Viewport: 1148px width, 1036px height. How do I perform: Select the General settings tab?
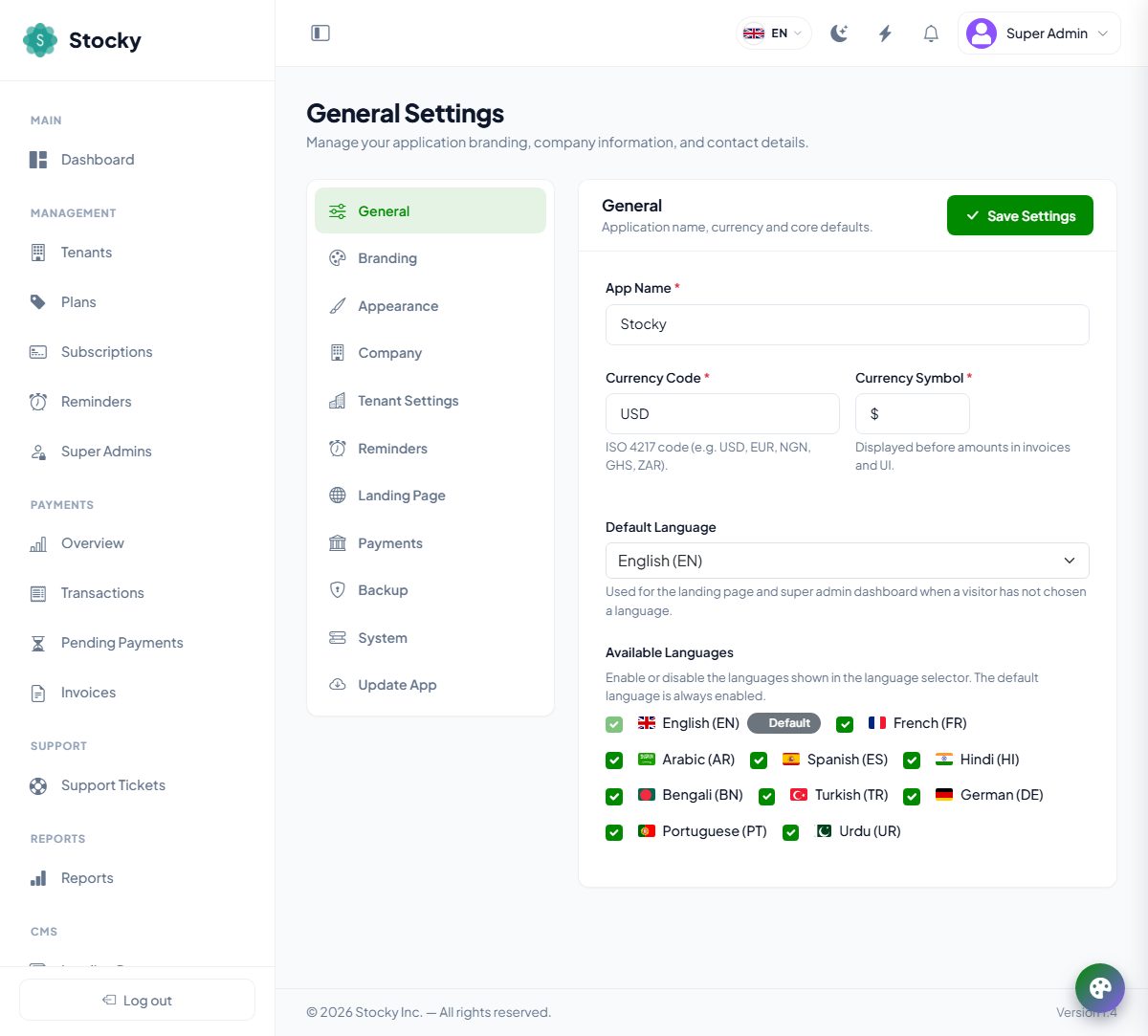click(x=430, y=211)
